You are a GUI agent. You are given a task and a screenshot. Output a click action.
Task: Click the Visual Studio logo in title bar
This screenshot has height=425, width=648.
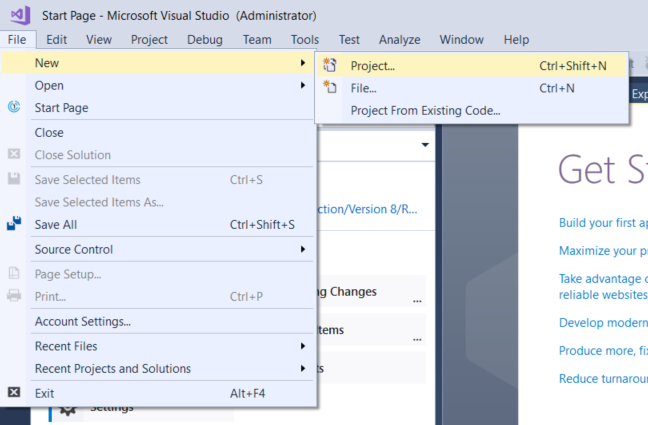[x=20, y=16]
